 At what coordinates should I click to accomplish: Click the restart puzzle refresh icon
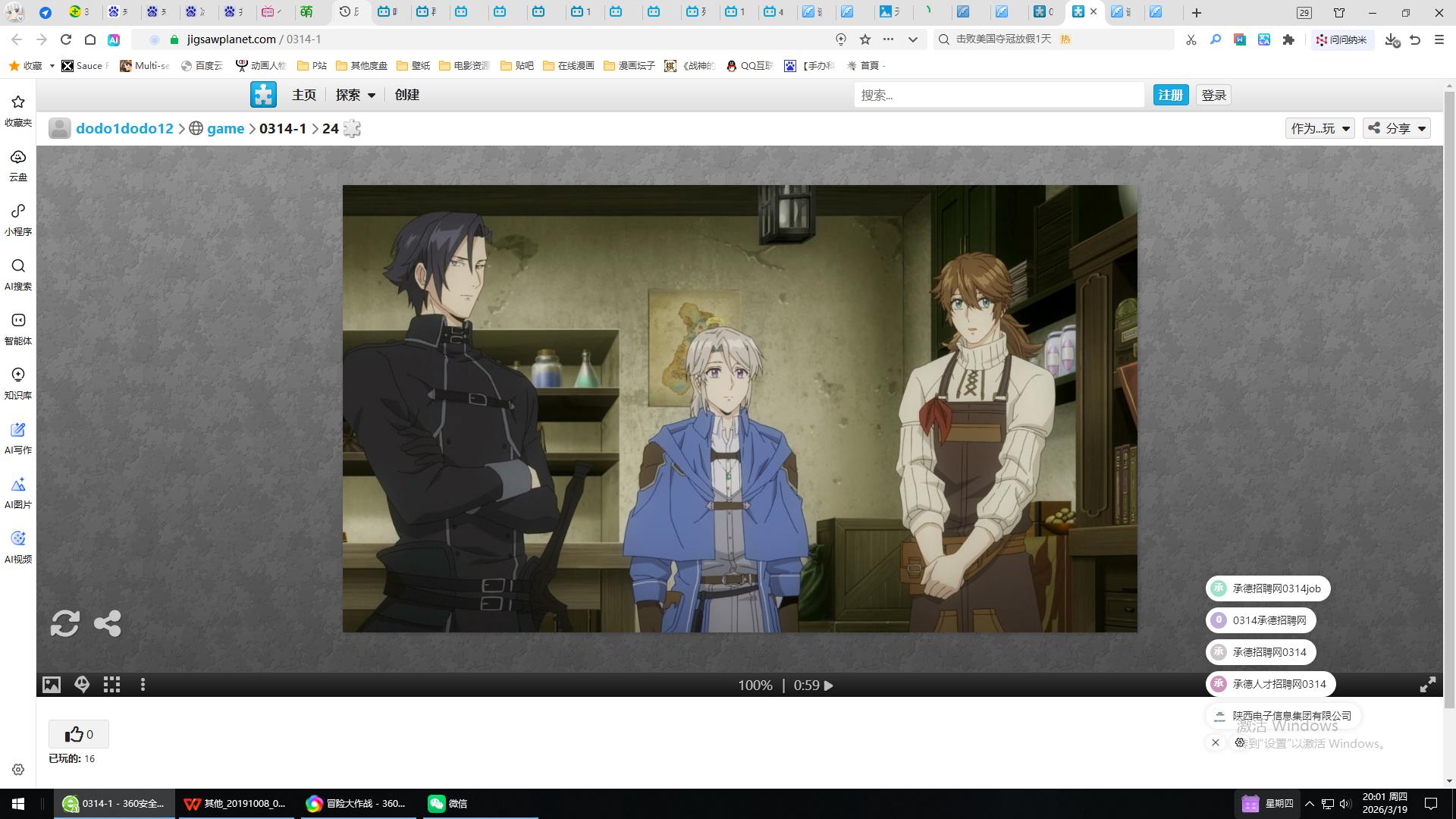(64, 623)
